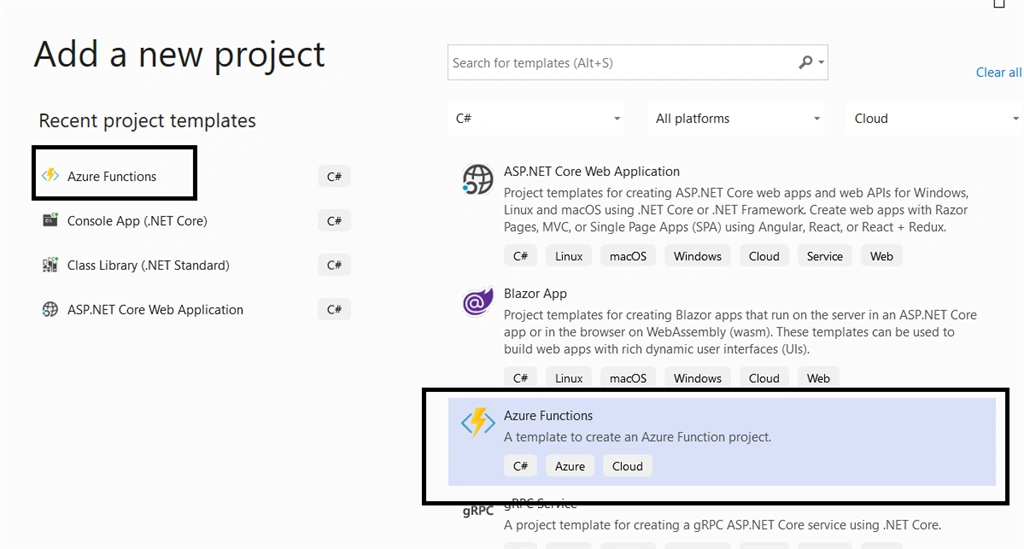Image resolution: width=1024 pixels, height=549 pixels.
Task: Click Cloud tag under ASP.NET Core Web Application
Action: click(x=764, y=256)
